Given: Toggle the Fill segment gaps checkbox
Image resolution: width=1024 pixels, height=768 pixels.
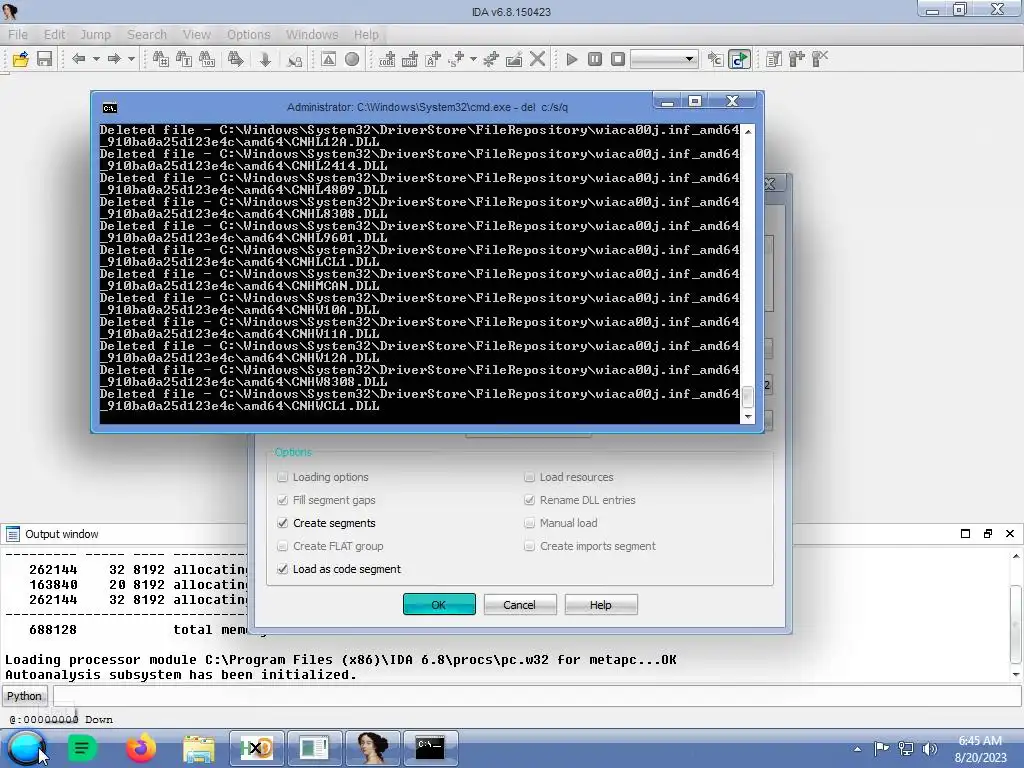Looking at the screenshot, I should click(282, 500).
